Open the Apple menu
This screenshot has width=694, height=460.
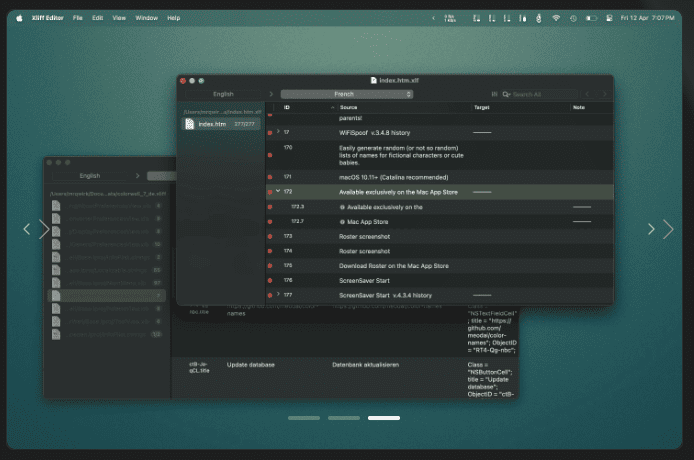click(19, 18)
